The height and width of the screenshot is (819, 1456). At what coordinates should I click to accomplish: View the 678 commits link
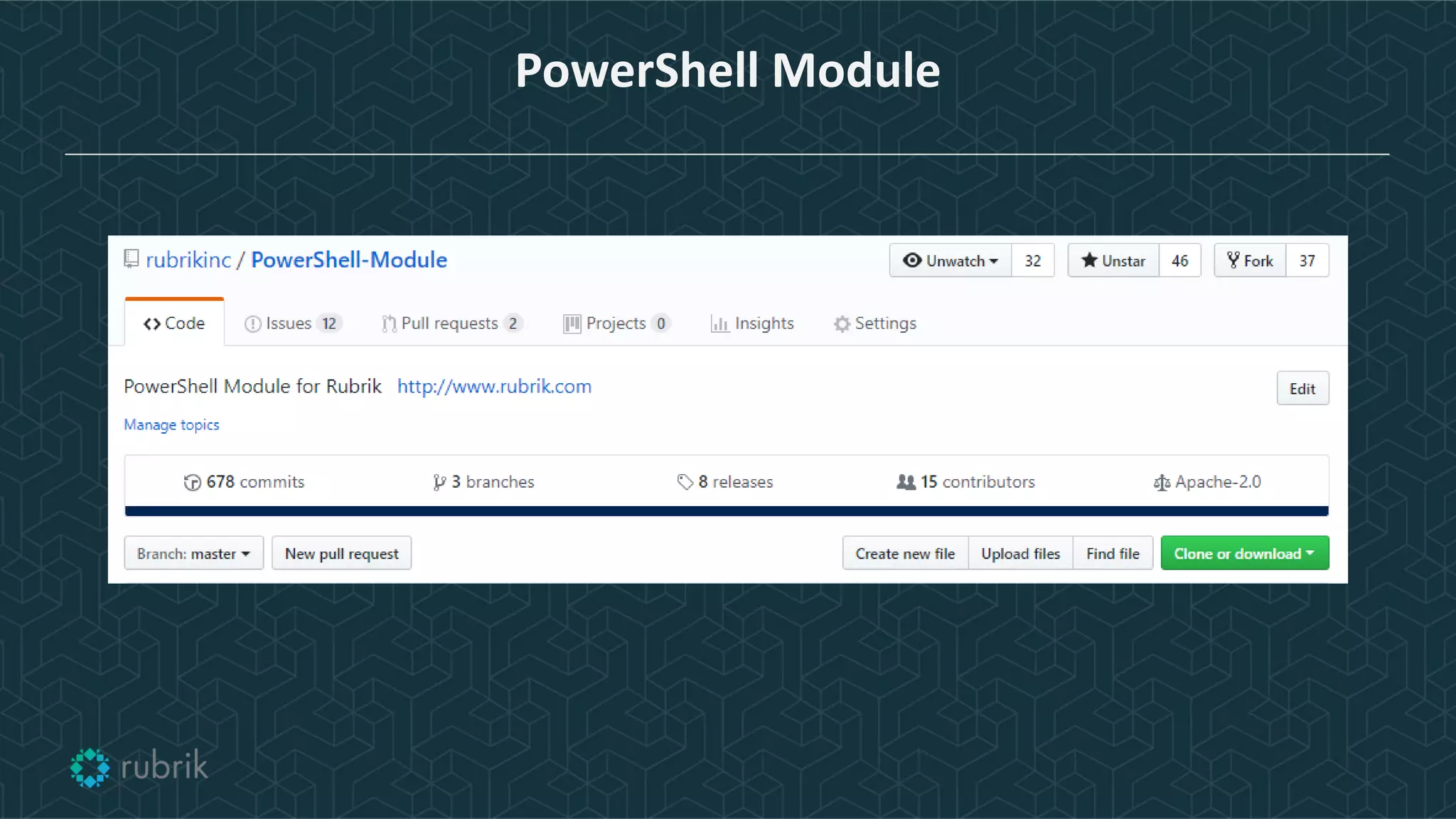coord(244,482)
